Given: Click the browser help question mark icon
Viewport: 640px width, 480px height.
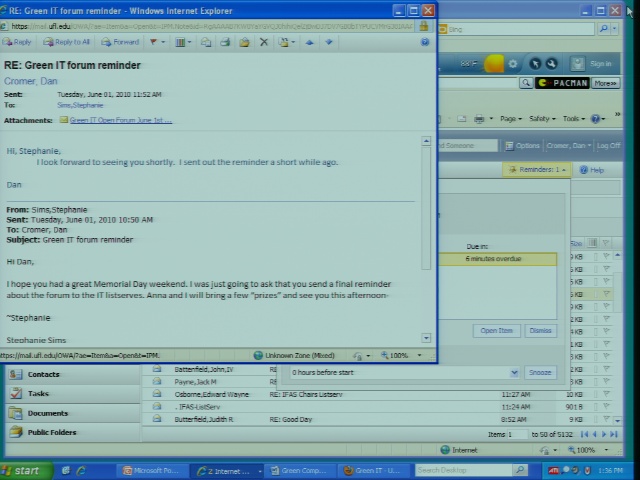Looking at the screenshot, I should (x=596, y=119).
